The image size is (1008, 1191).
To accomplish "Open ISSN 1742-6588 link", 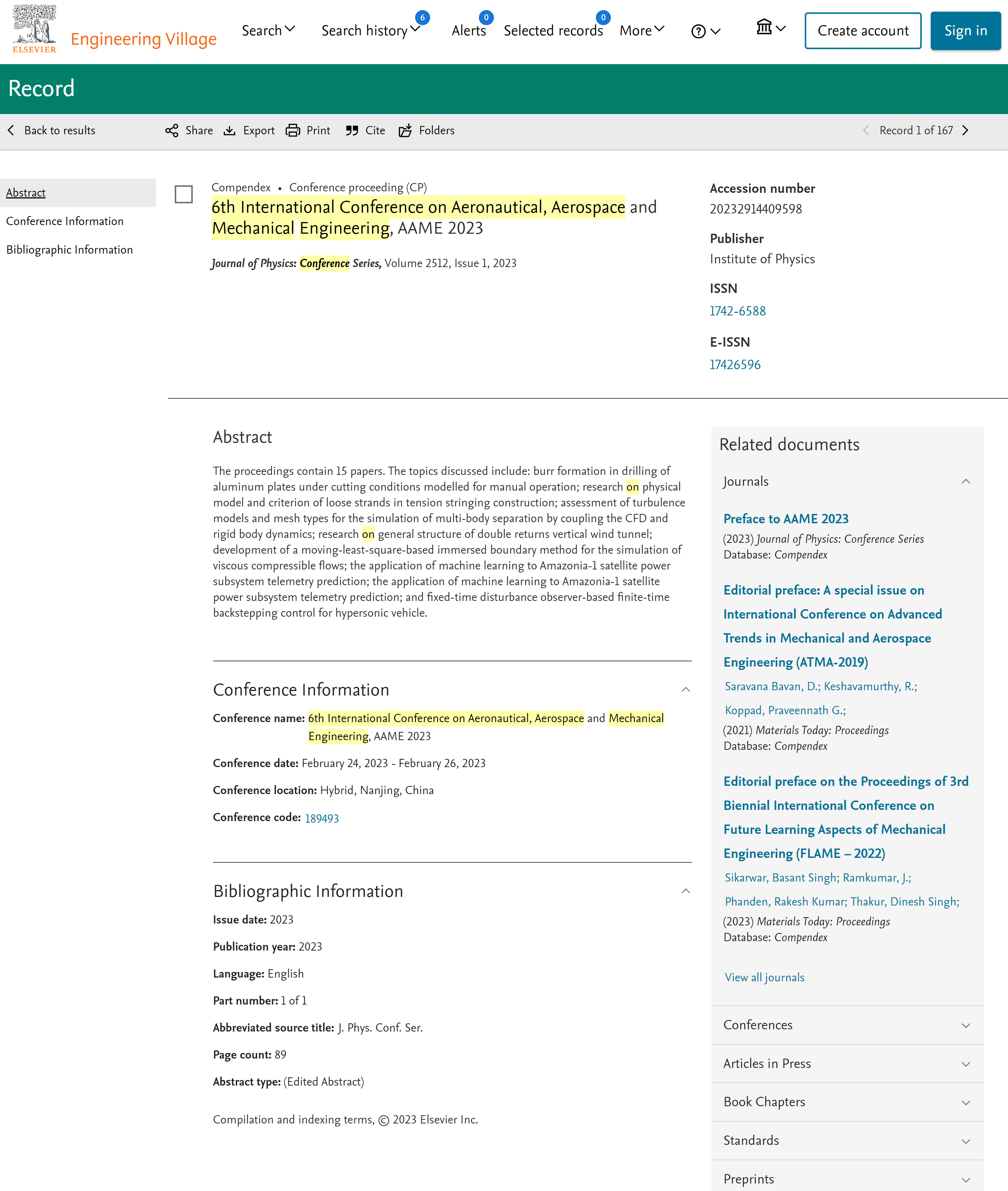I will (x=738, y=311).
